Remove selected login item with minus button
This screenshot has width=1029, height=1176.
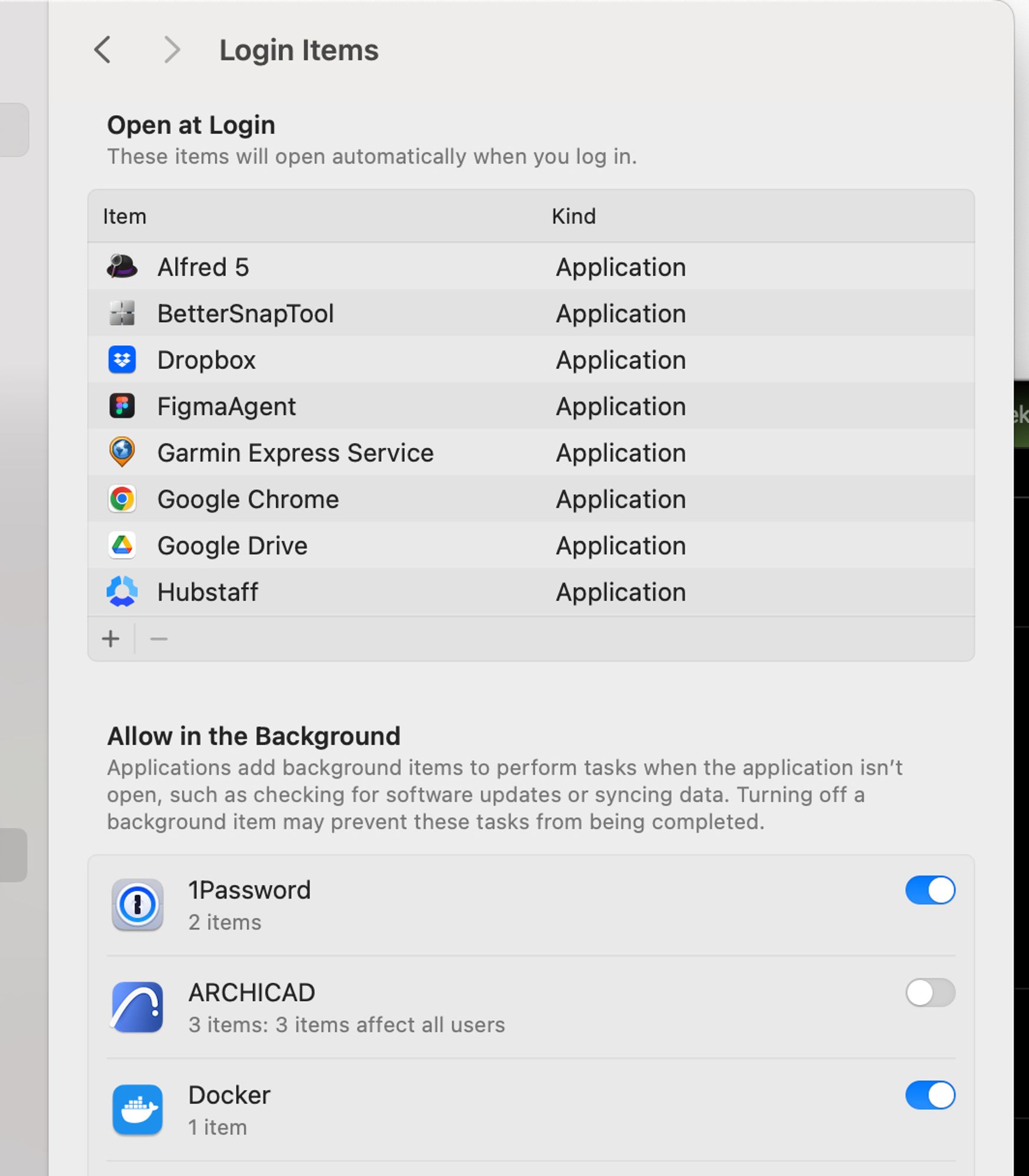(x=159, y=639)
